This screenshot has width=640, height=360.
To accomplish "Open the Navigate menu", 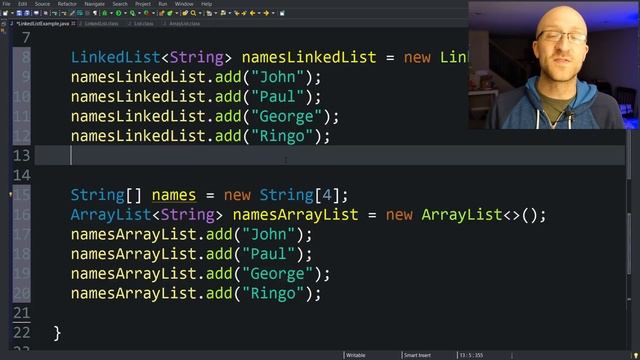I will pos(94,4).
